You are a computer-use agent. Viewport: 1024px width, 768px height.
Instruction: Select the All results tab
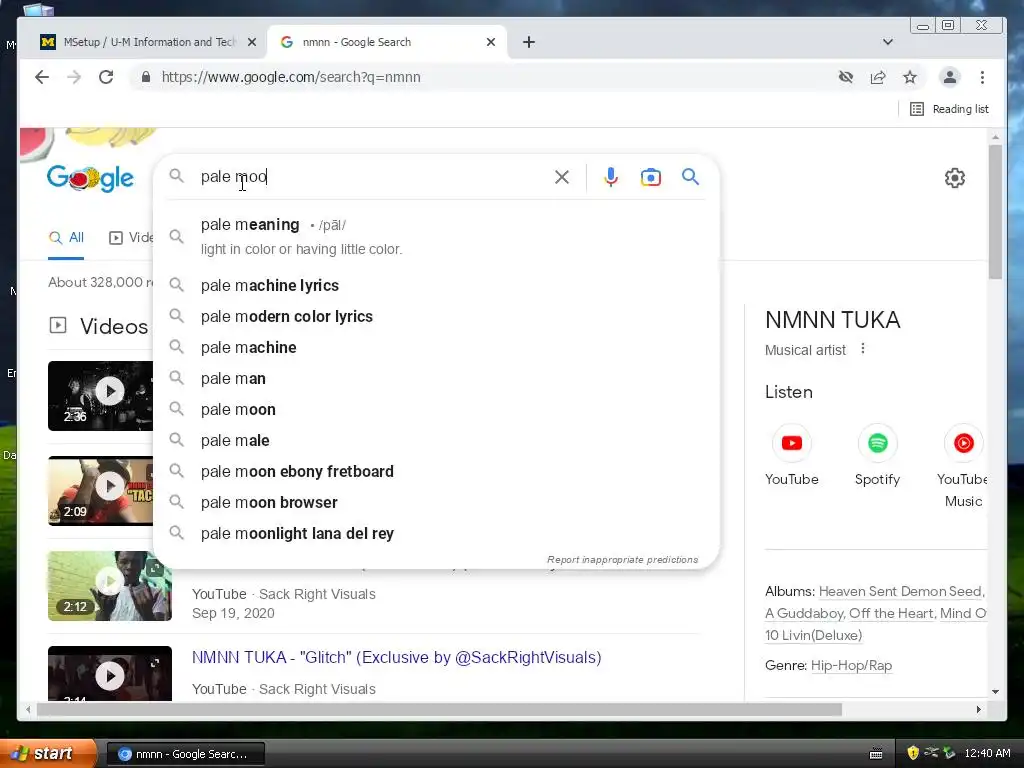(67, 238)
